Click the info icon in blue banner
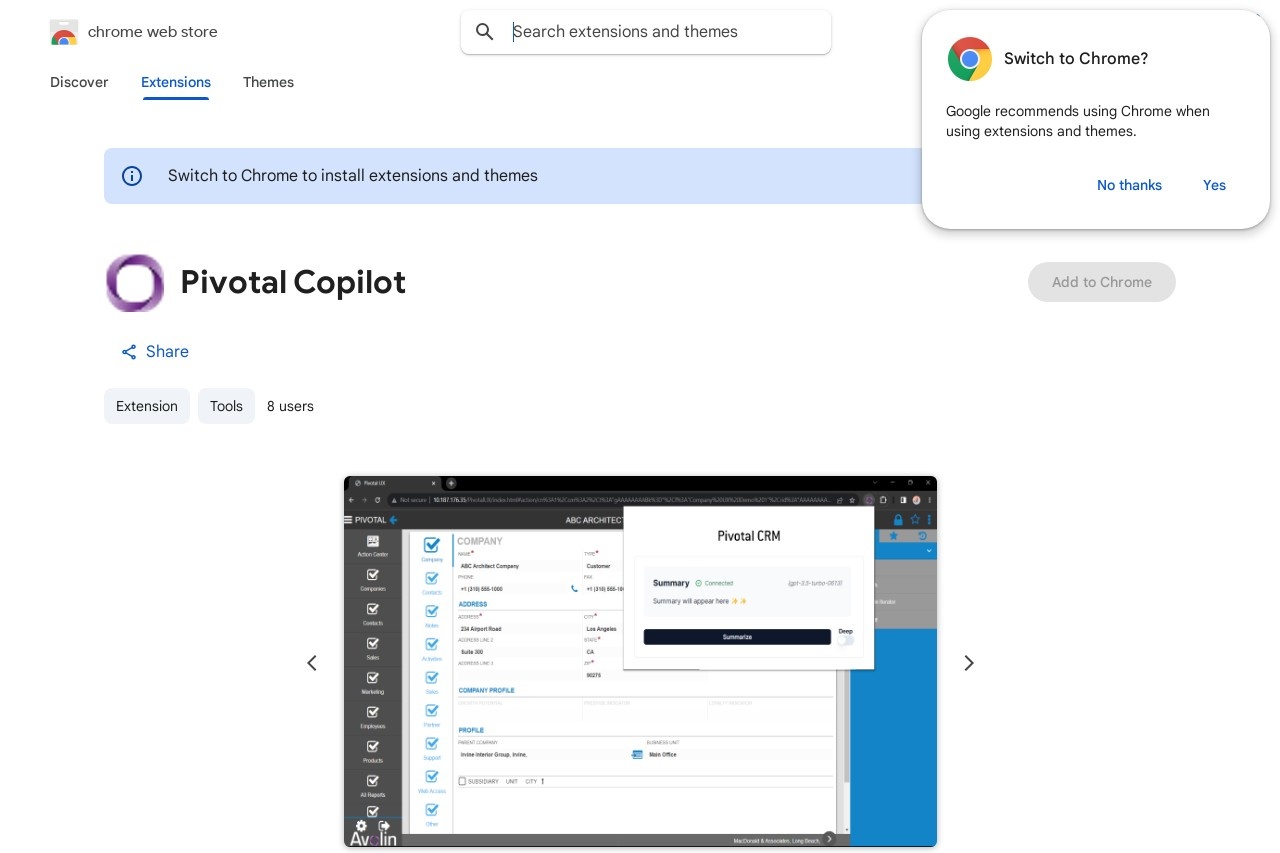Image resolution: width=1280 pixels, height=853 pixels. click(x=132, y=176)
